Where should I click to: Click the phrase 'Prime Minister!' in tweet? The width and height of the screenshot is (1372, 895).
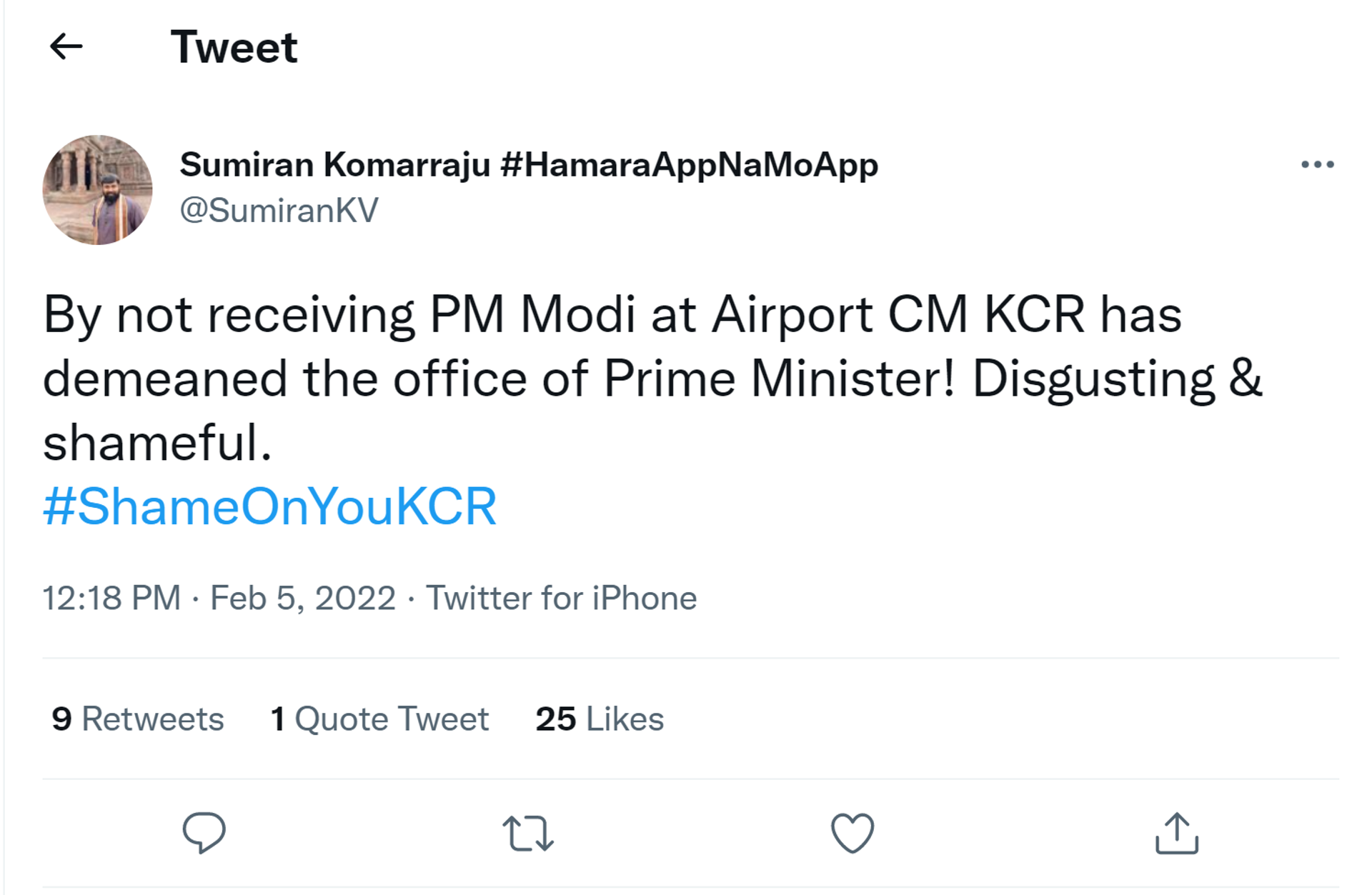[x=779, y=378]
